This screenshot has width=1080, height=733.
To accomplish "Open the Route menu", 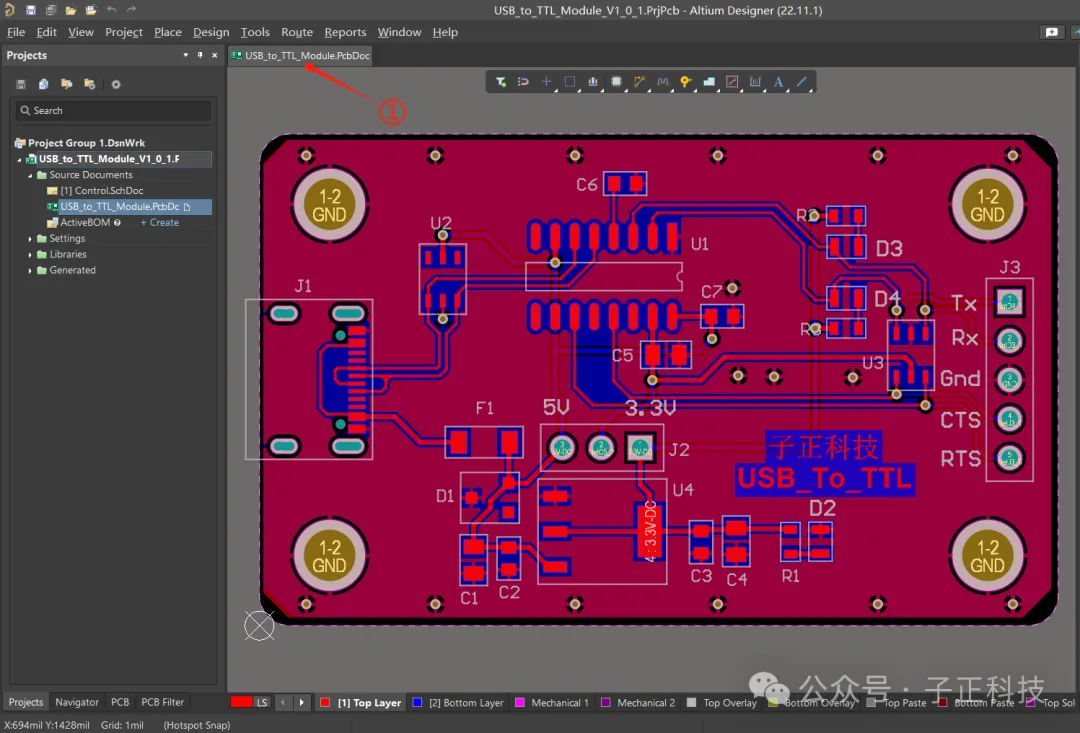I will 296,32.
